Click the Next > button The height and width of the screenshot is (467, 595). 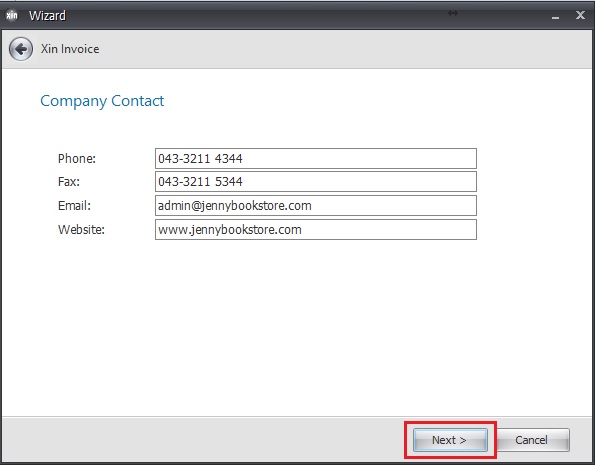coord(450,440)
